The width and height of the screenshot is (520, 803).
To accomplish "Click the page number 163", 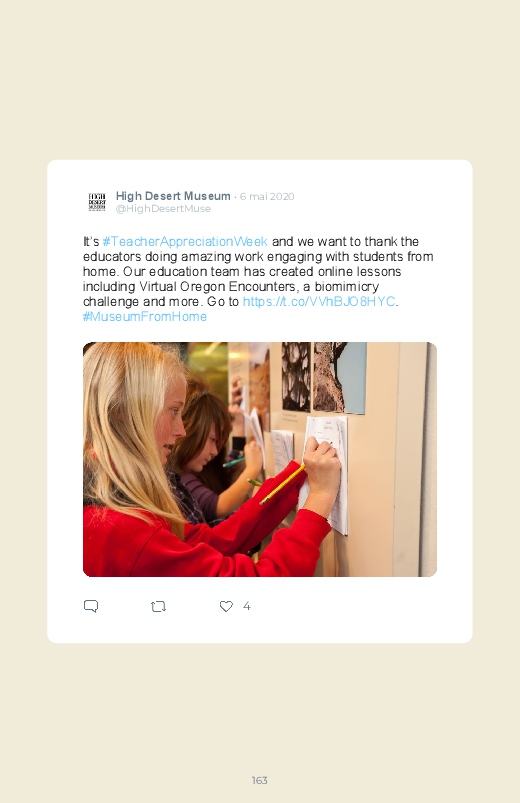I will pyautogui.click(x=260, y=780).
